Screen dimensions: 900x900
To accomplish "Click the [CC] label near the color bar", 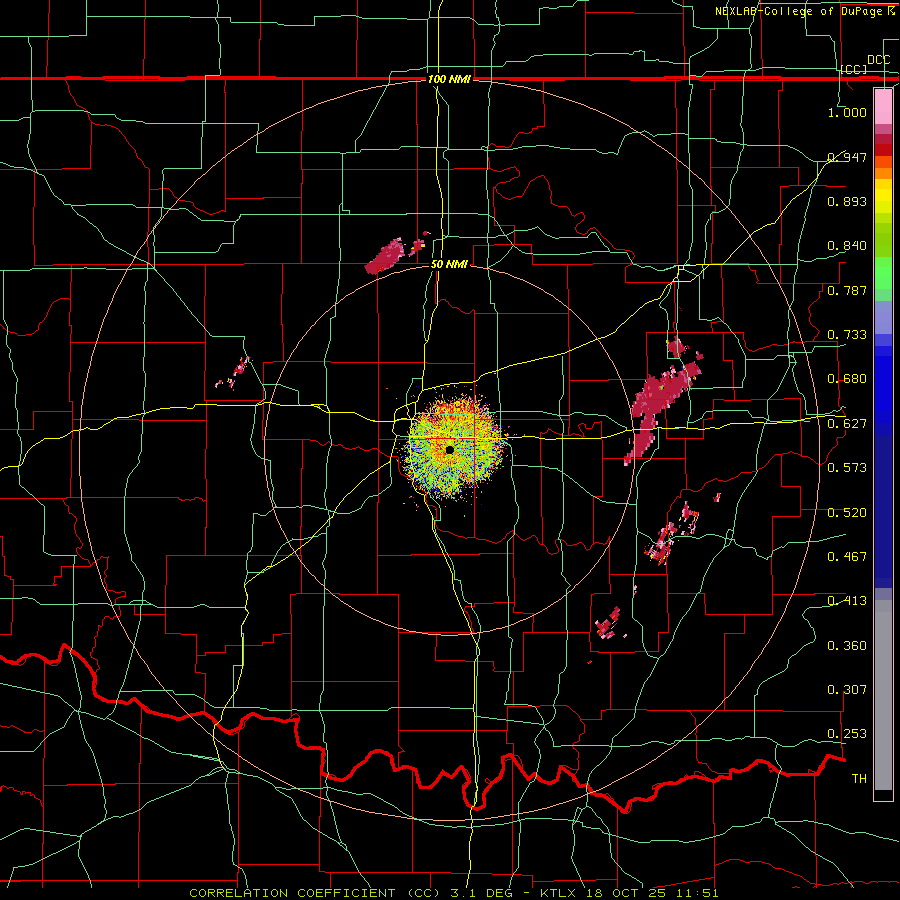I will [x=854, y=69].
